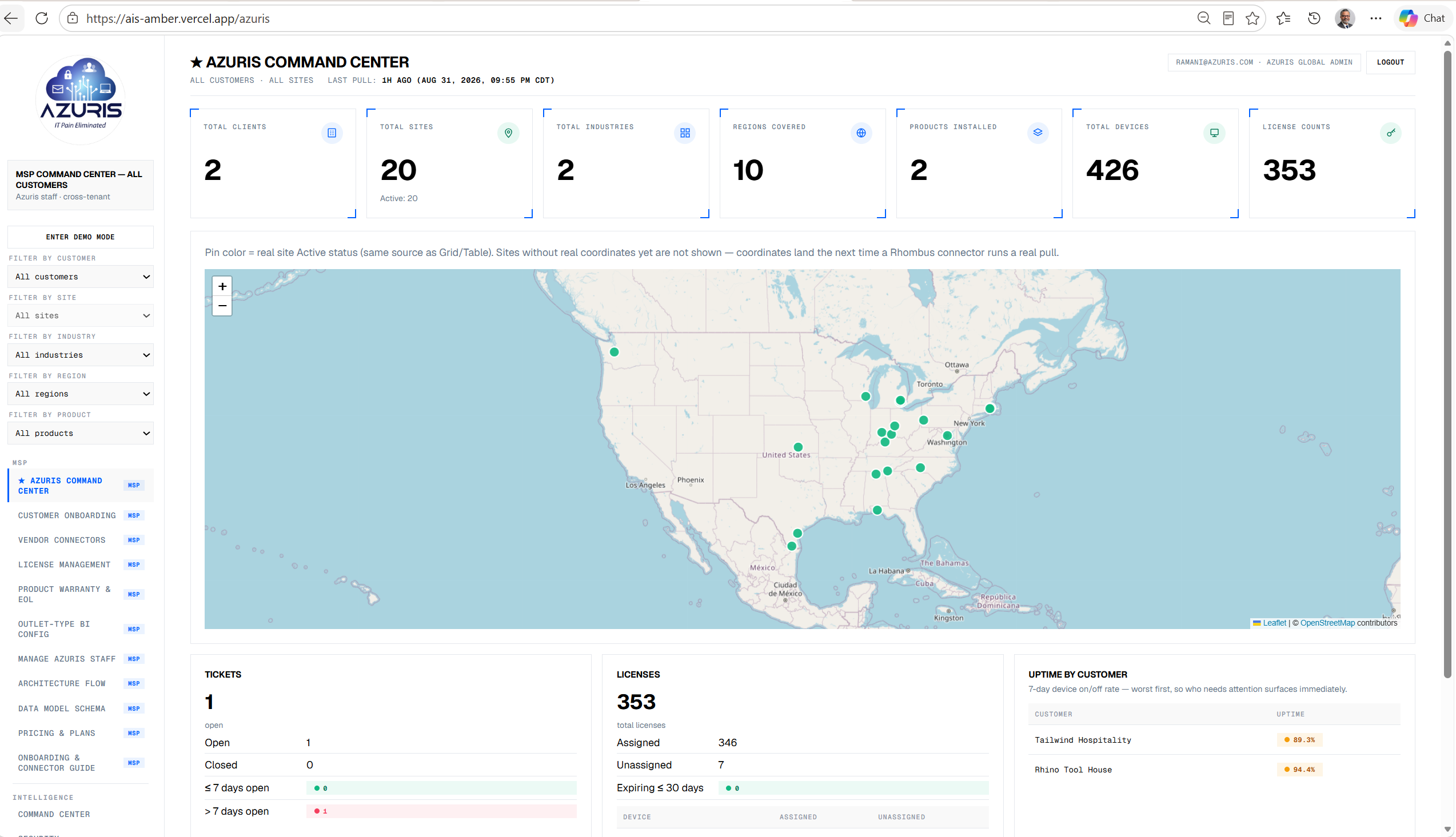Viewport: 1456px width, 837px height.
Task: Click the Total Industries grid icon
Action: [x=685, y=133]
